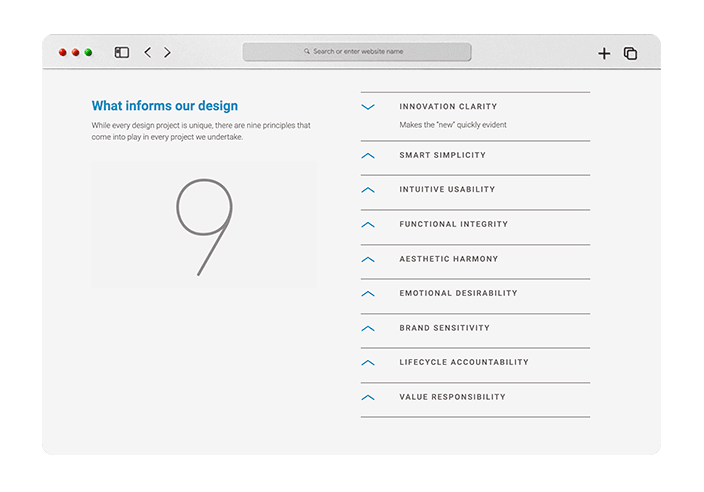Image resolution: width=704 pixels, height=492 pixels.
Task: Click the Lifecycle Accountability title
Action: [463, 362]
